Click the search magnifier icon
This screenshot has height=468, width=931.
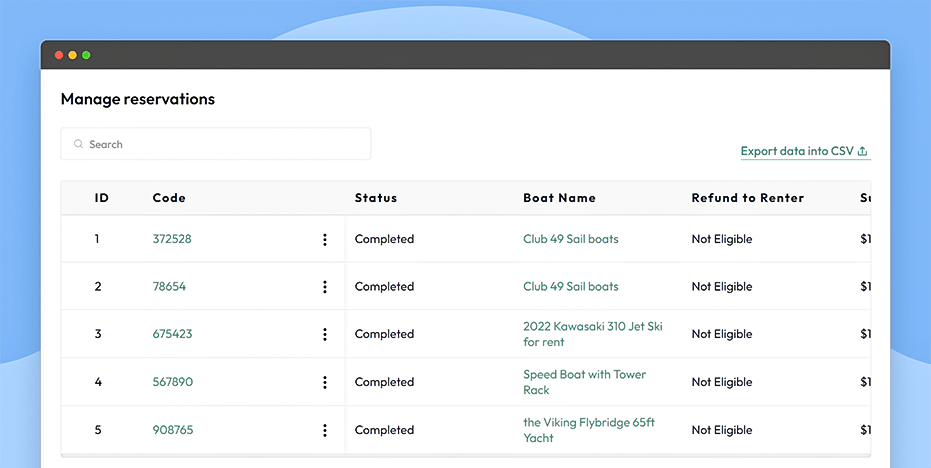tap(78, 144)
